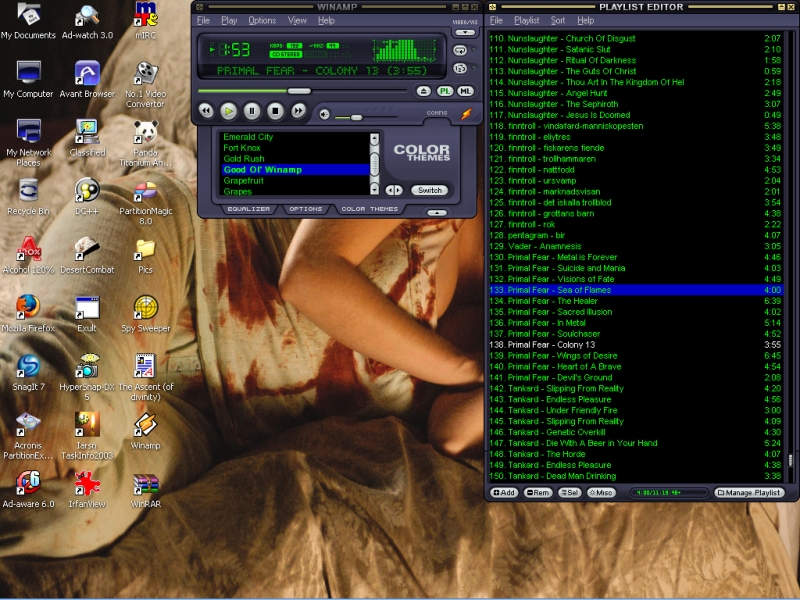Pause the current track
The height and width of the screenshot is (600, 800).
point(252,111)
